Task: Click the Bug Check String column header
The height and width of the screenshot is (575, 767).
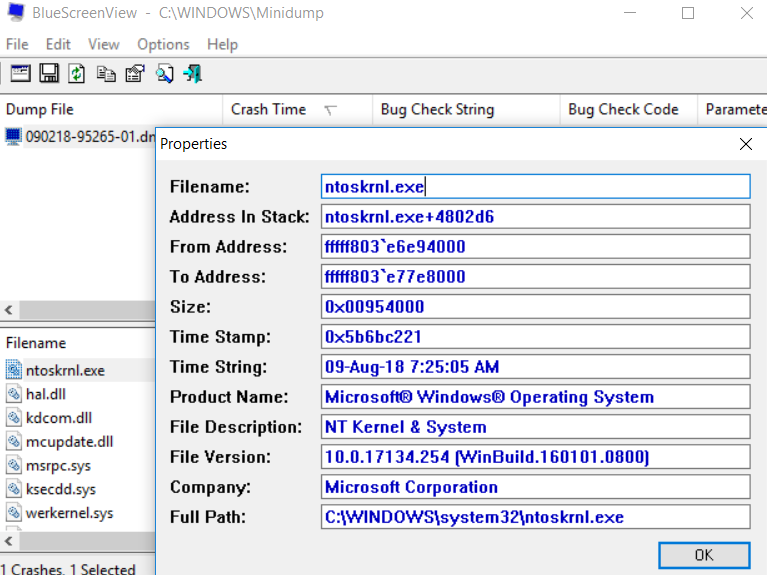Action: click(437, 109)
